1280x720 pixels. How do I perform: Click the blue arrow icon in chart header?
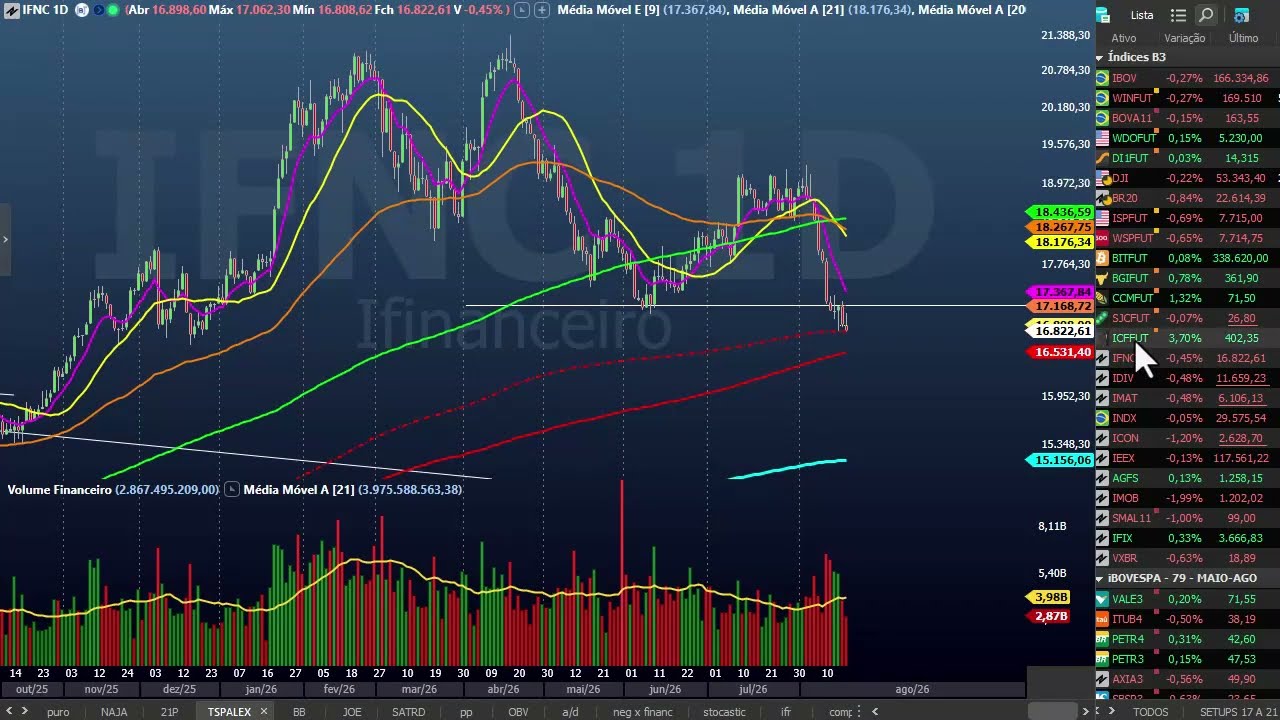pos(98,10)
